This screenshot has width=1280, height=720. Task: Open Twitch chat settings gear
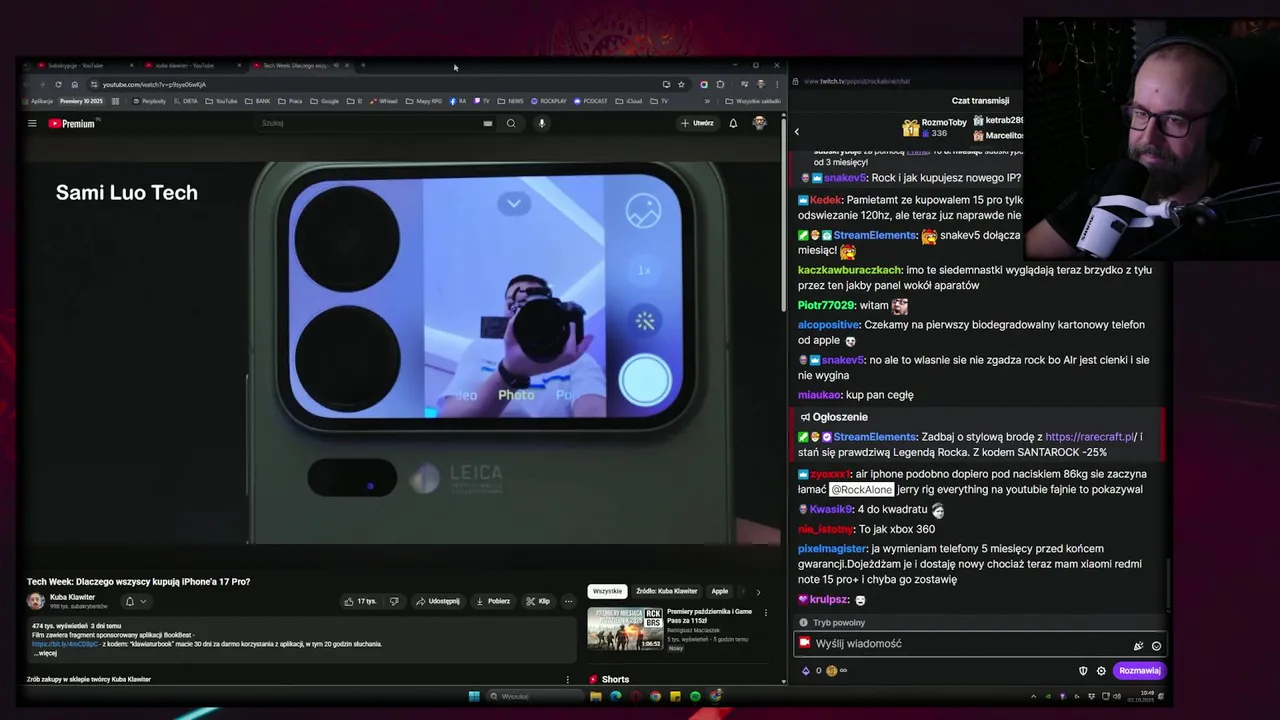1101,671
